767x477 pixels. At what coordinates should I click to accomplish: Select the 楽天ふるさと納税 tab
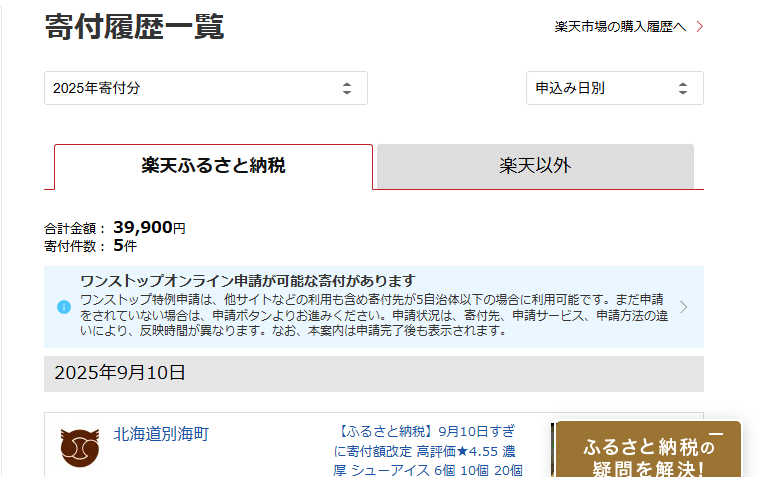coord(213,166)
